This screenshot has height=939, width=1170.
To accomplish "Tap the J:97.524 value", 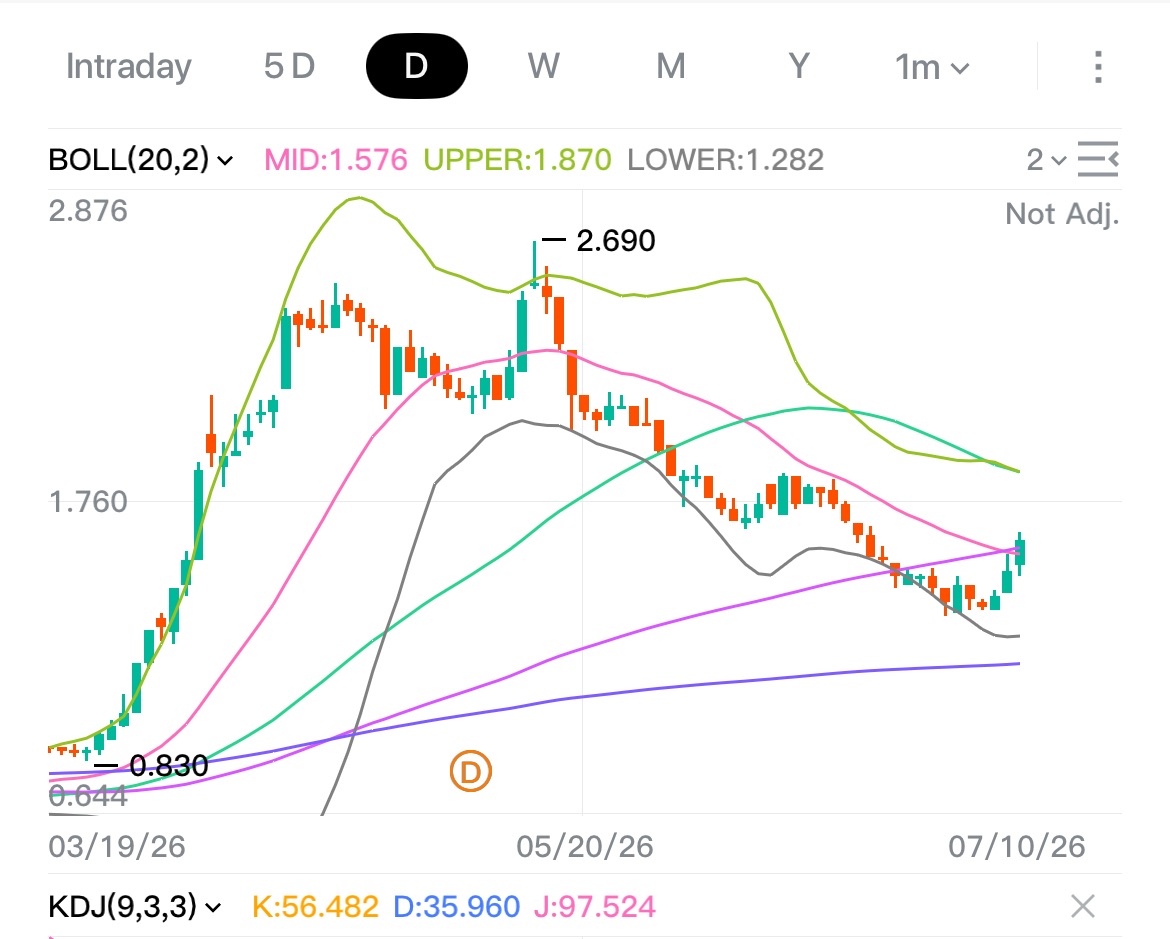I will (595, 907).
